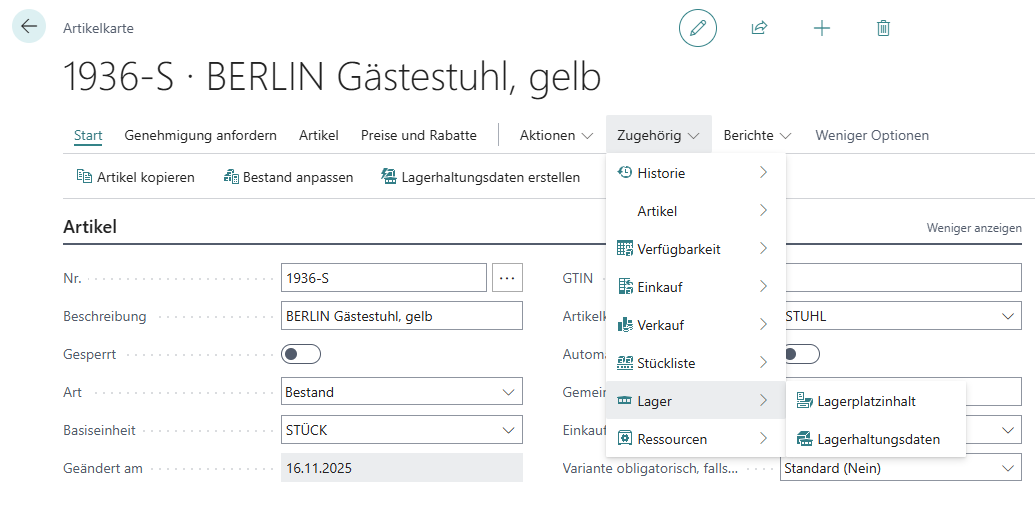The width and height of the screenshot is (1035, 530).
Task: Open Verfügbarkeit submenu
Action: [696, 249]
